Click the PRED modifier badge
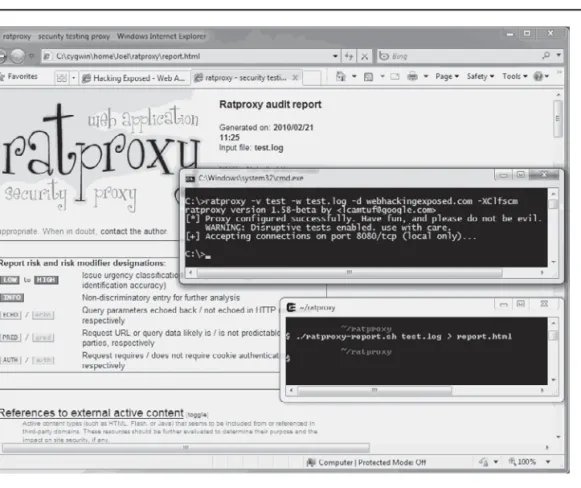The image size is (581, 488). tap(10, 338)
